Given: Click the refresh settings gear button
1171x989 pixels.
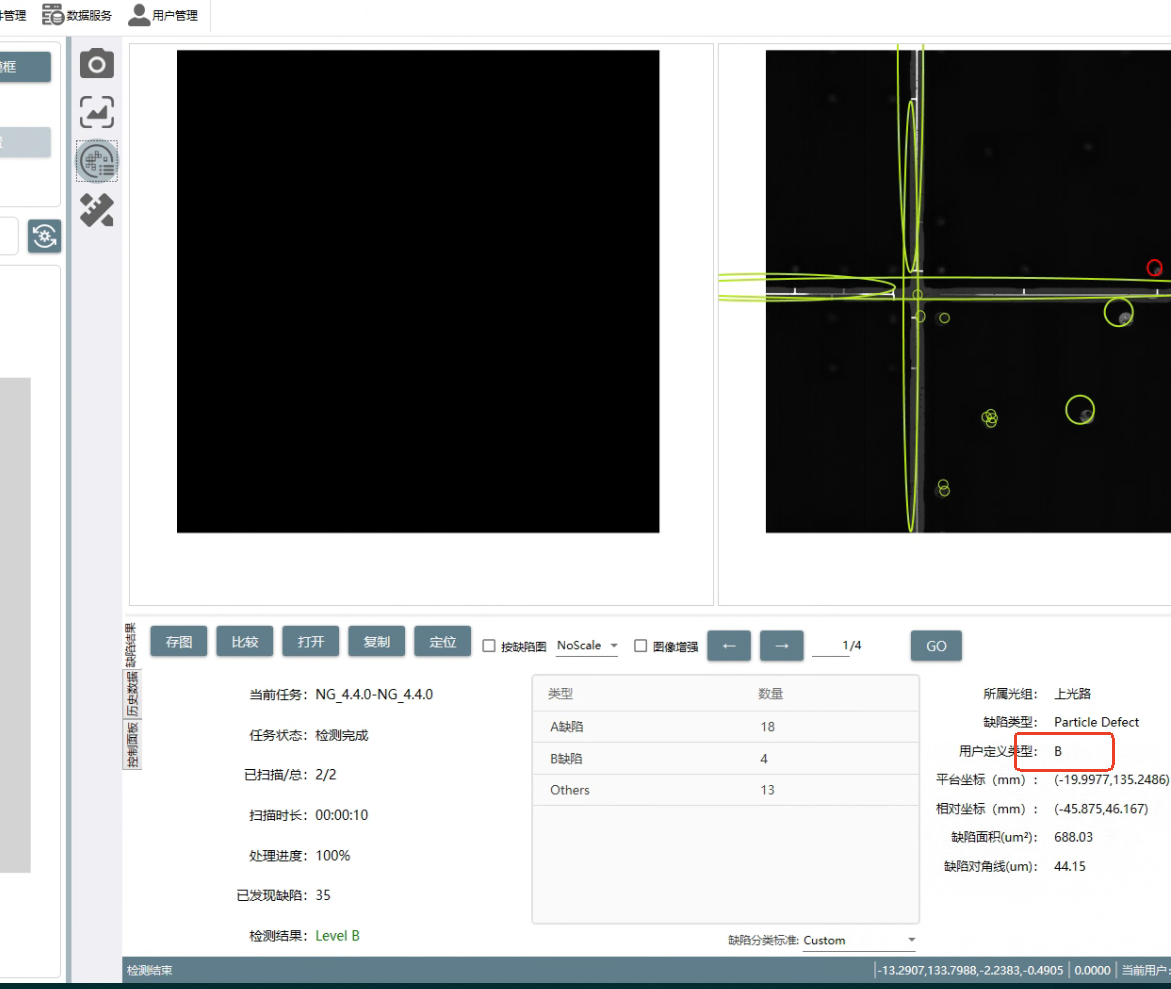Looking at the screenshot, I should point(45,236).
